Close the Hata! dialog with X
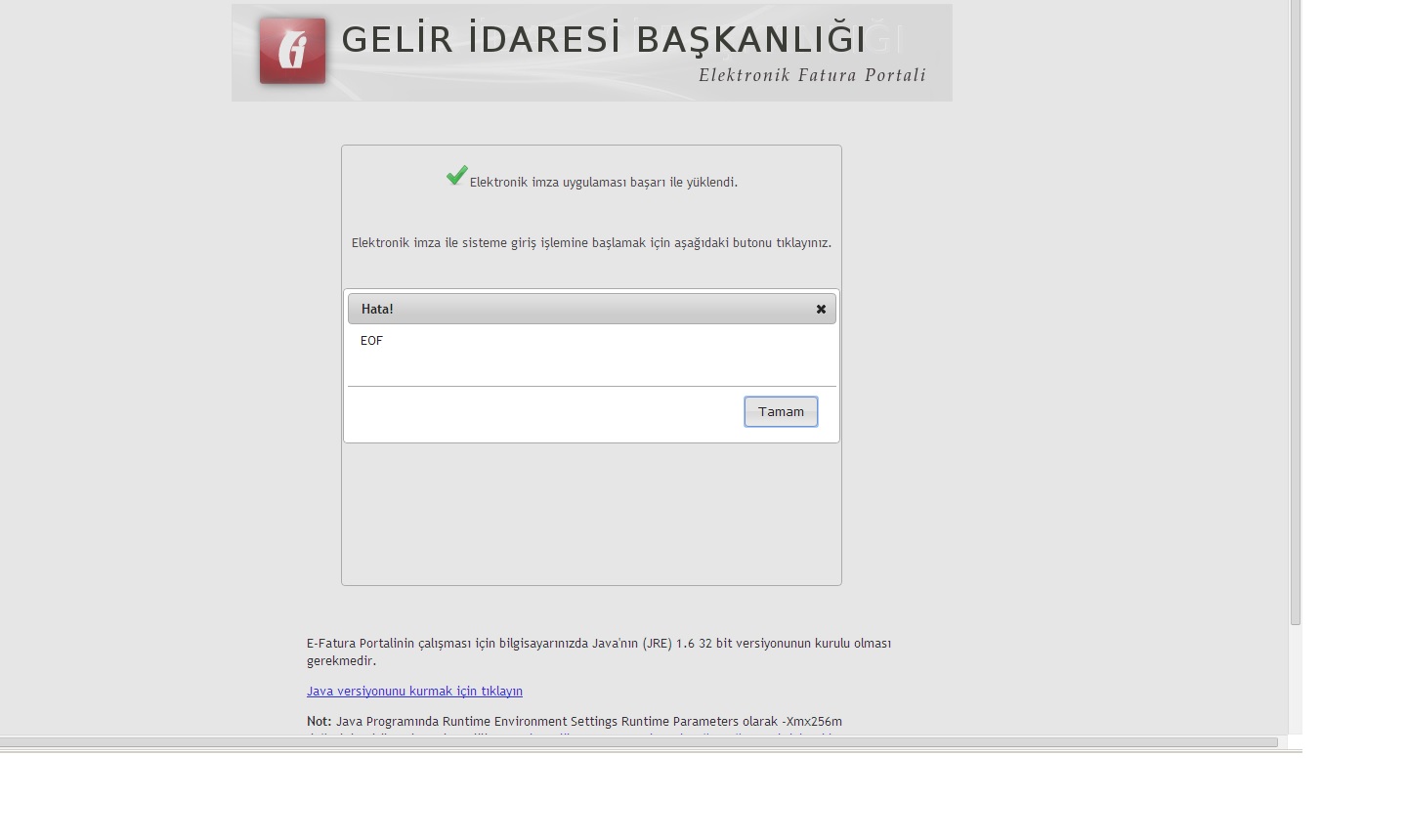 pos(821,309)
